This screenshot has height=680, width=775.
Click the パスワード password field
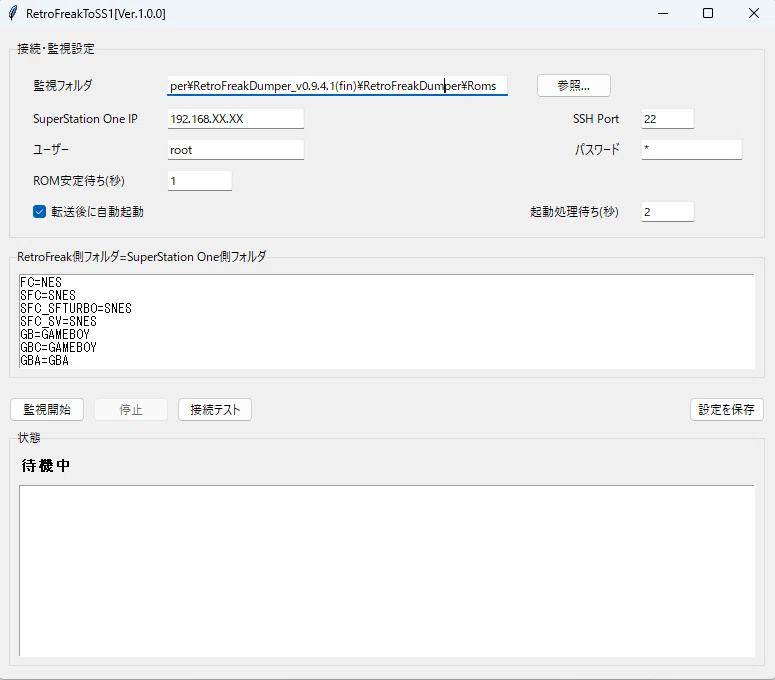tap(691, 149)
